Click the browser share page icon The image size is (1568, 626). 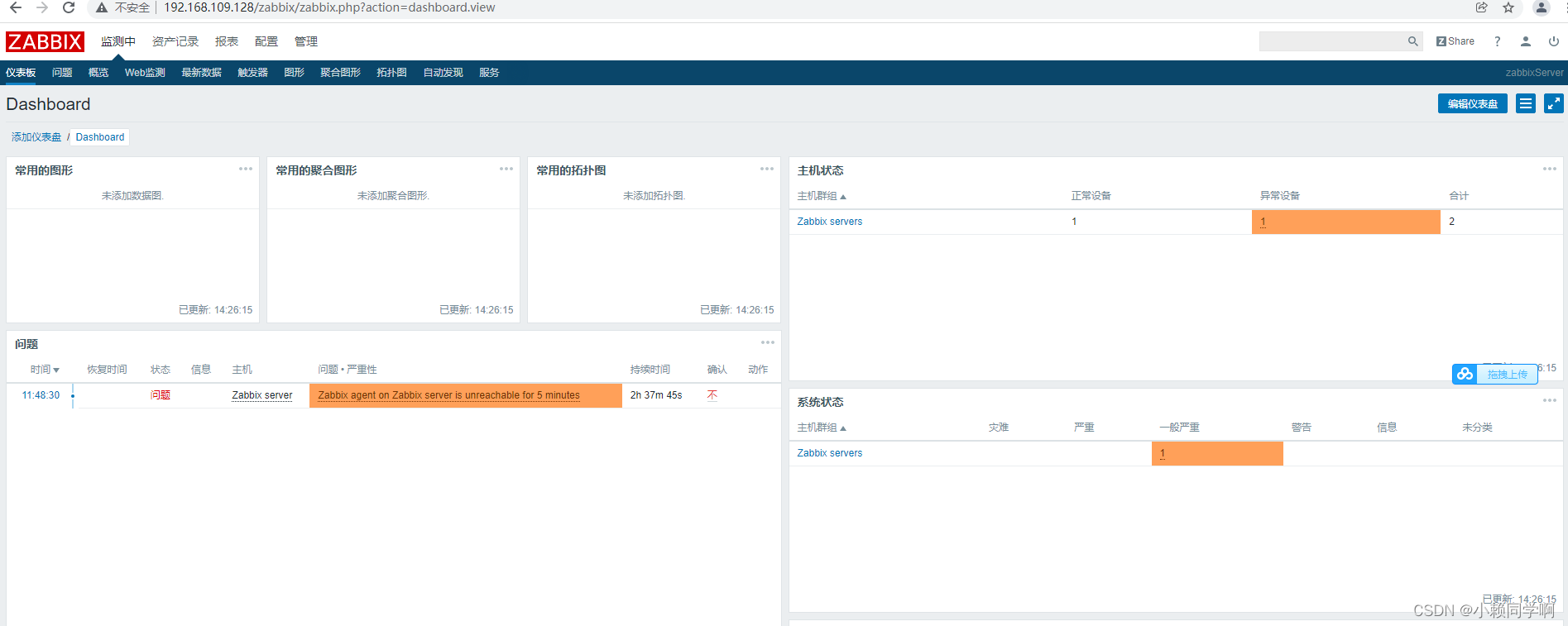click(x=1482, y=7)
